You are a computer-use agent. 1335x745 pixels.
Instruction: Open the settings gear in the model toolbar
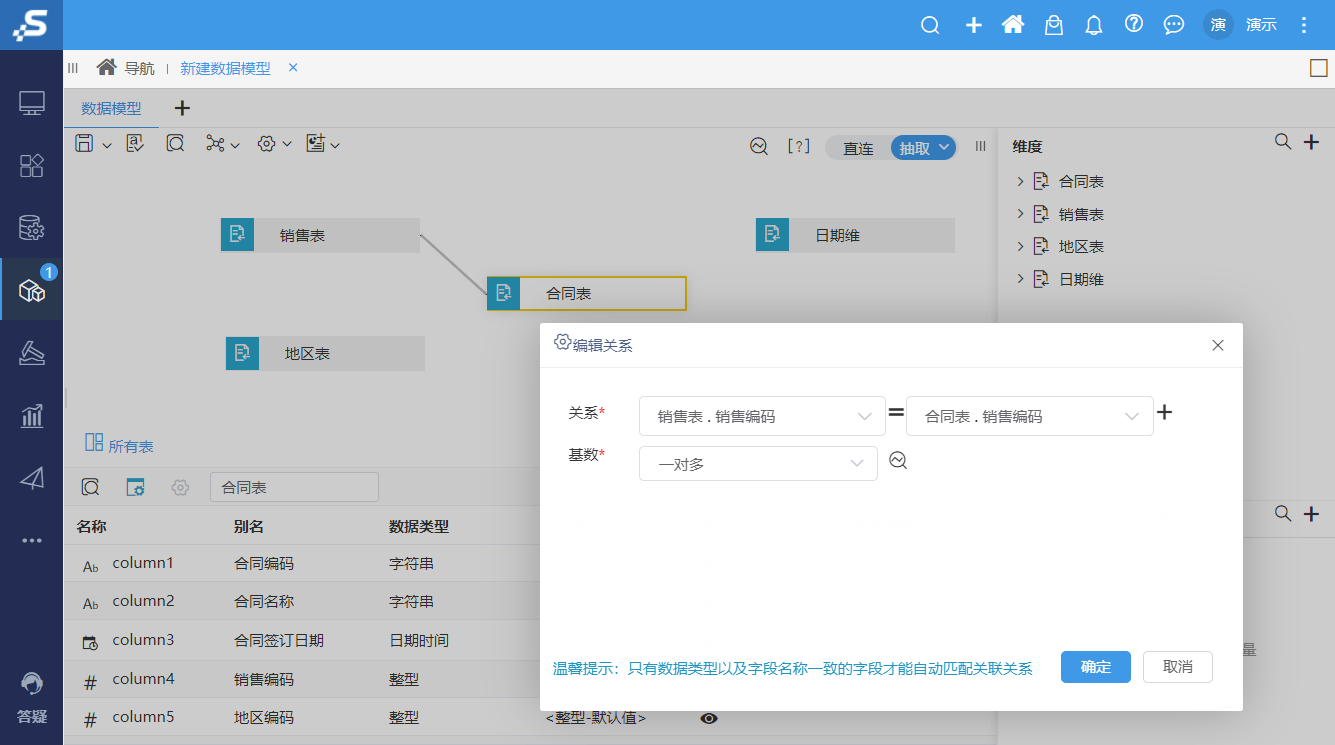click(265, 143)
